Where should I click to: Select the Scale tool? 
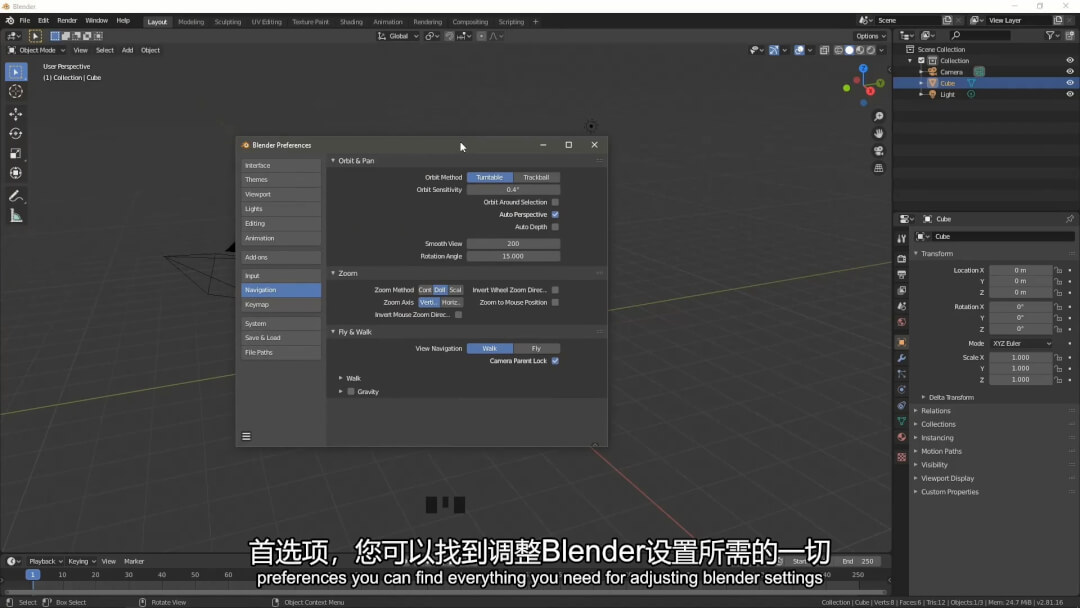(16, 154)
